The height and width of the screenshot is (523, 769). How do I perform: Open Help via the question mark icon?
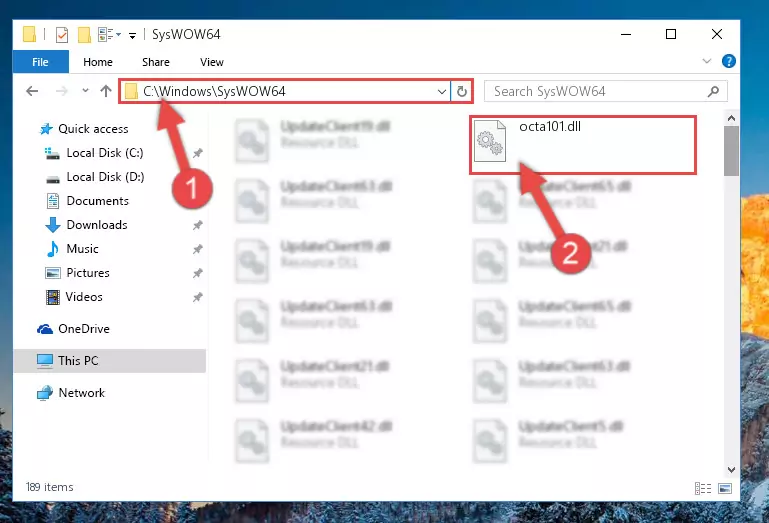728,61
